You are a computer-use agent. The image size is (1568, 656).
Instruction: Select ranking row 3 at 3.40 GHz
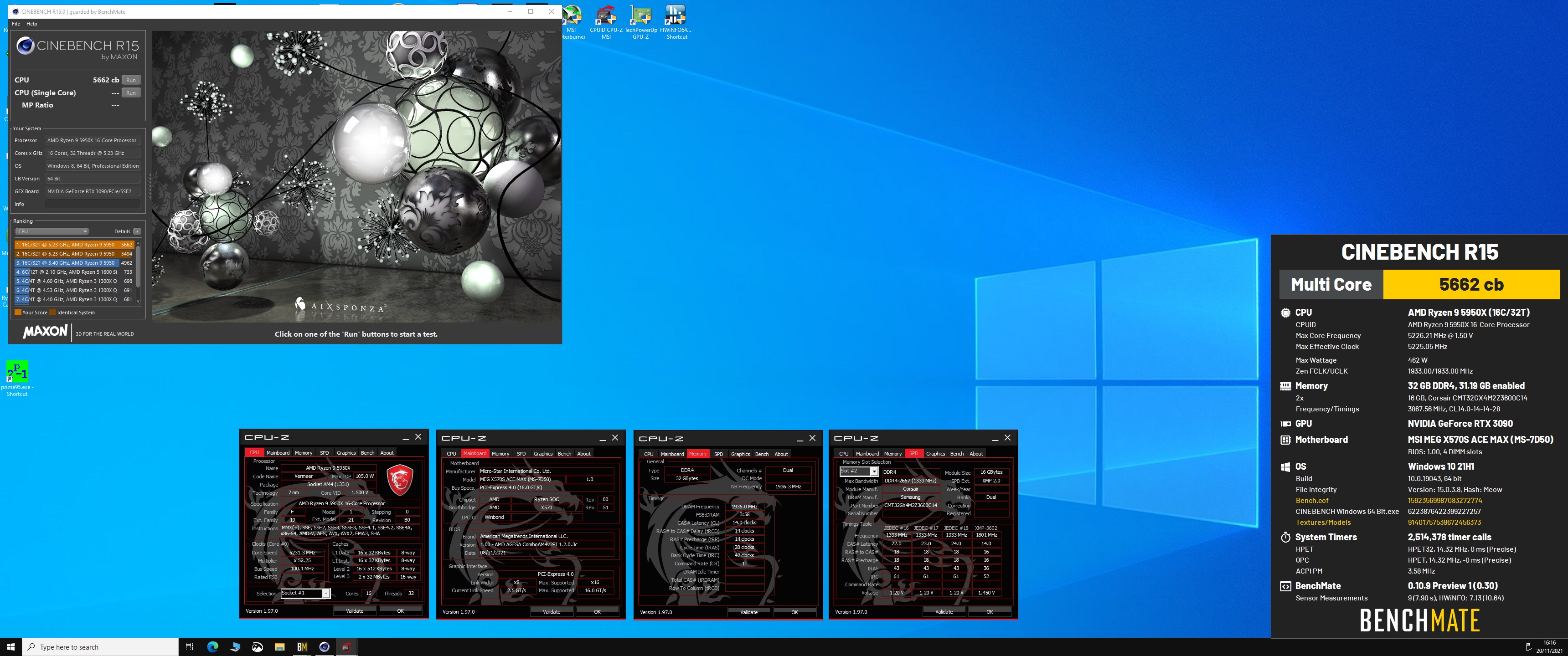pos(74,263)
